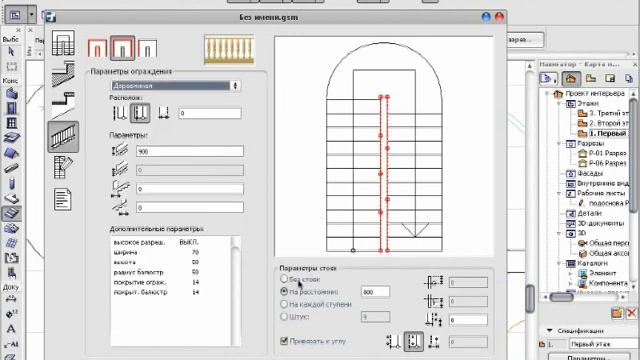
Task: Select the railing settings page icon
Action: click(63, 137)
